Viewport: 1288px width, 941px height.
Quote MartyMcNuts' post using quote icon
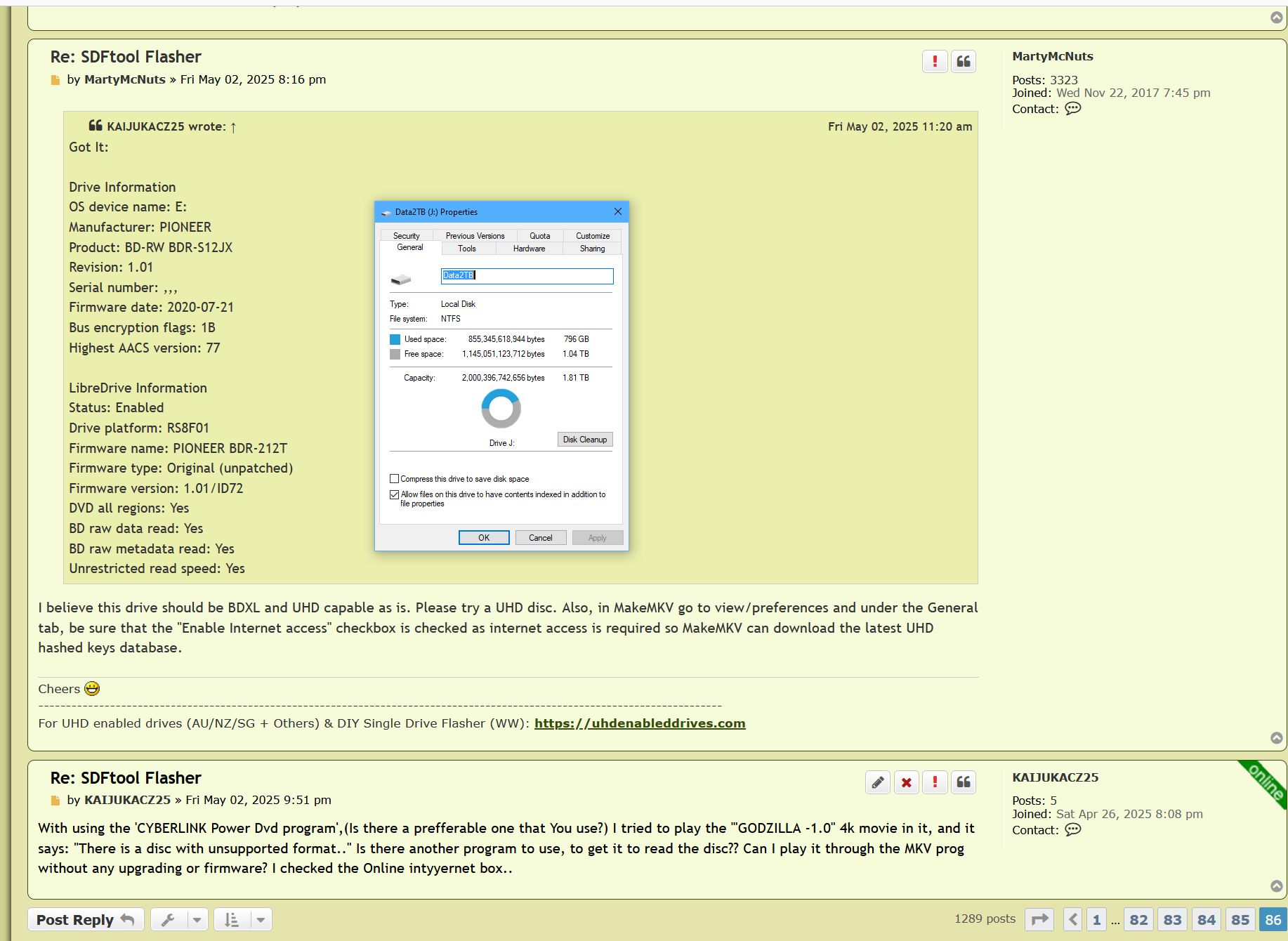point(963,62)
